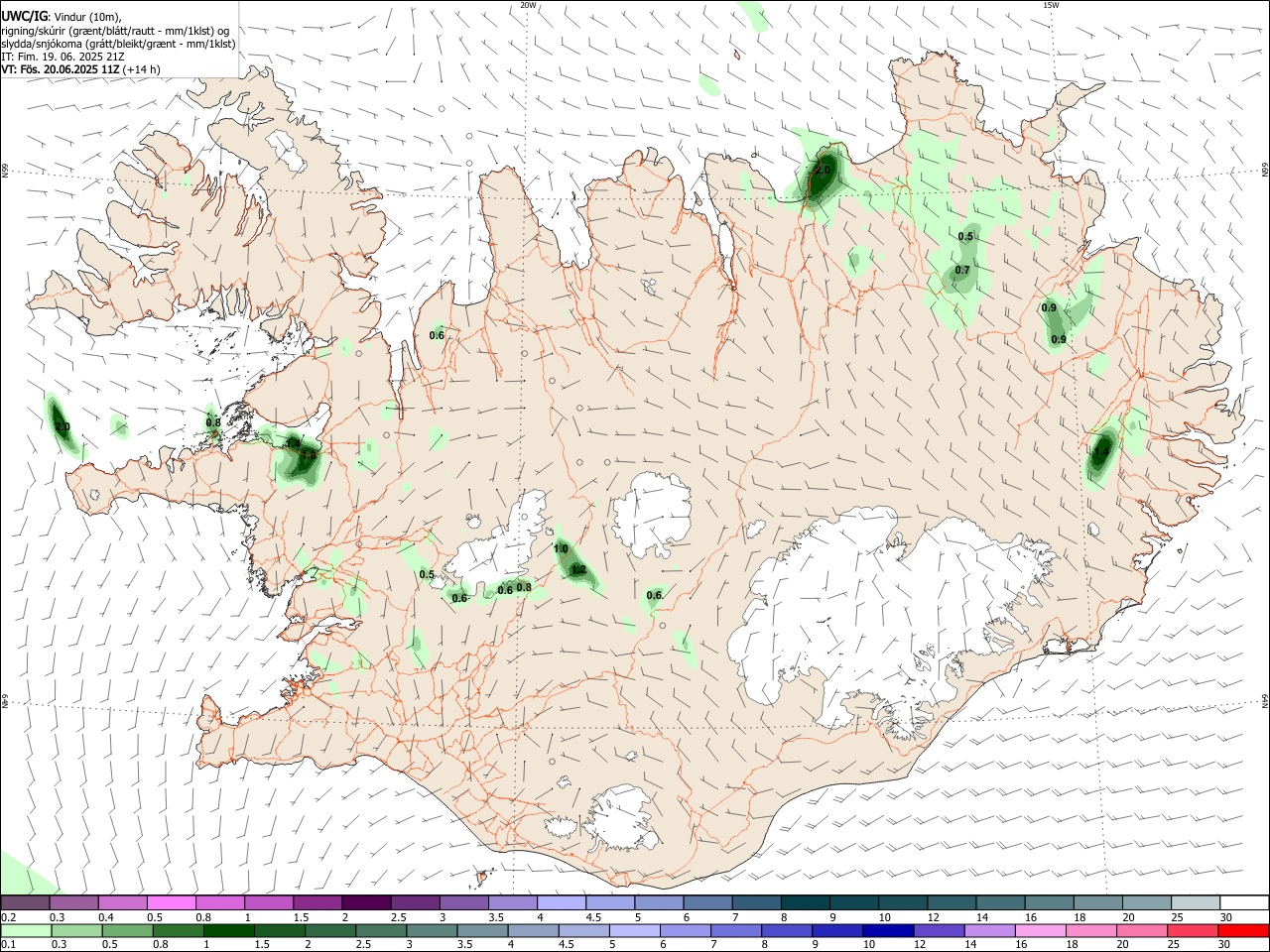
Task: Select the '0.5' value in the southwest interior
Action: (427, 574)
